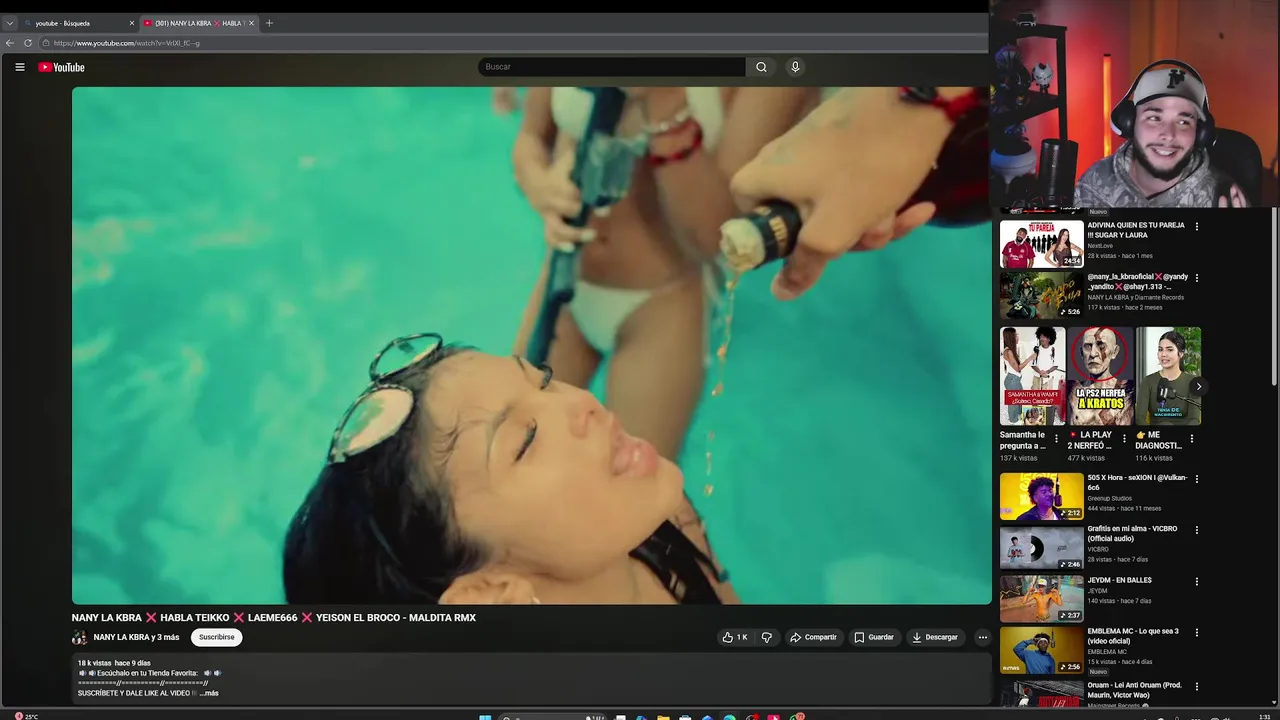This screenshot has height=720, width=1280.
Task: Click the taskbar clock
Action: tap(1265, 716)
